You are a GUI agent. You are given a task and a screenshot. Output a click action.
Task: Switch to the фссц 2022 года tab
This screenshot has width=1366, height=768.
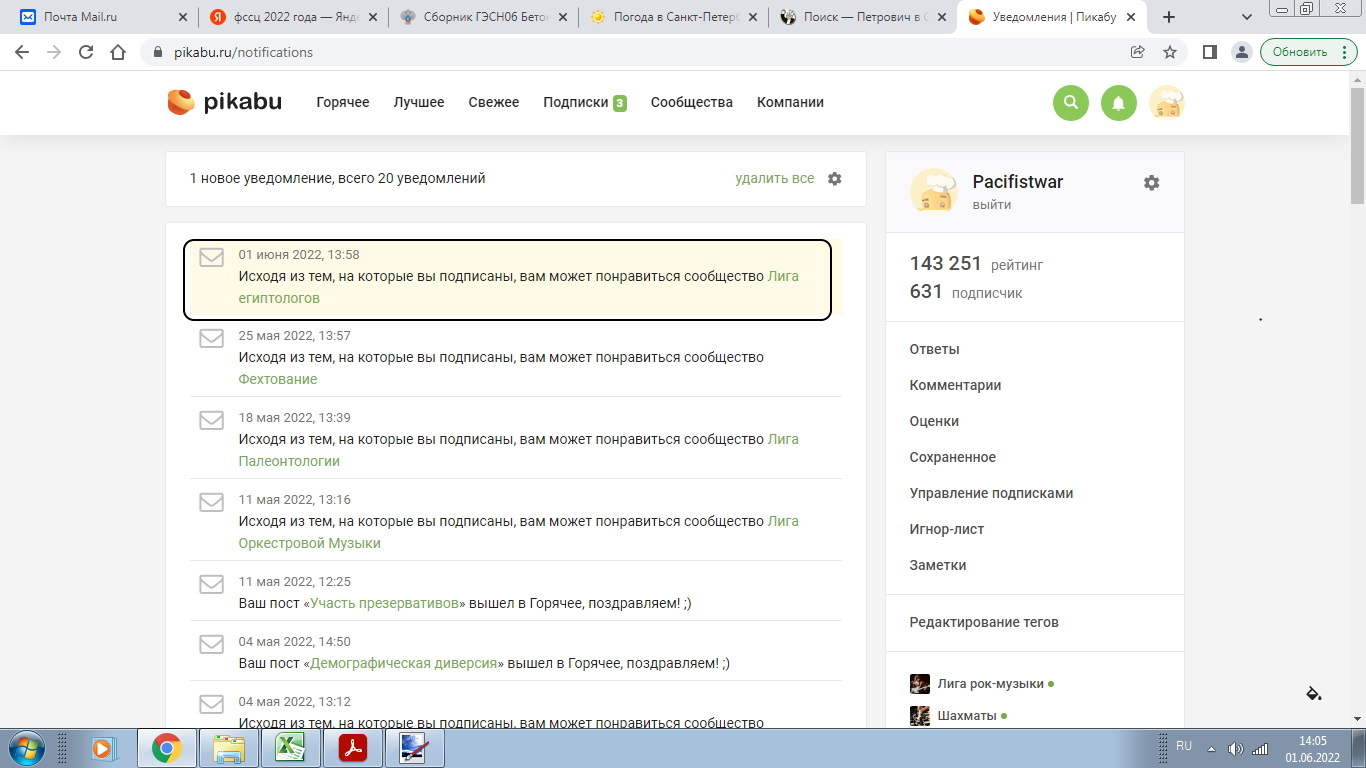tap(292, 17)
